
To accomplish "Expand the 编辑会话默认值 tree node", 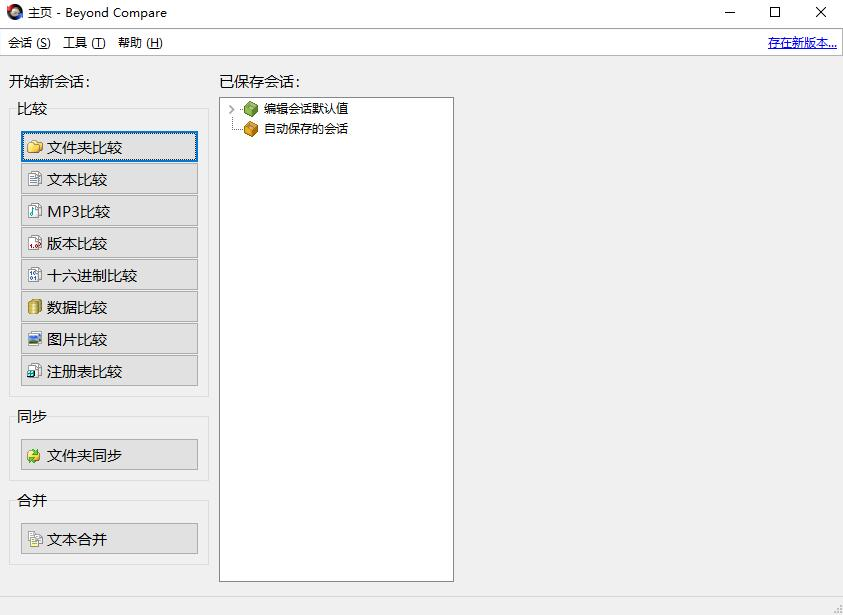I will (232, 109).
